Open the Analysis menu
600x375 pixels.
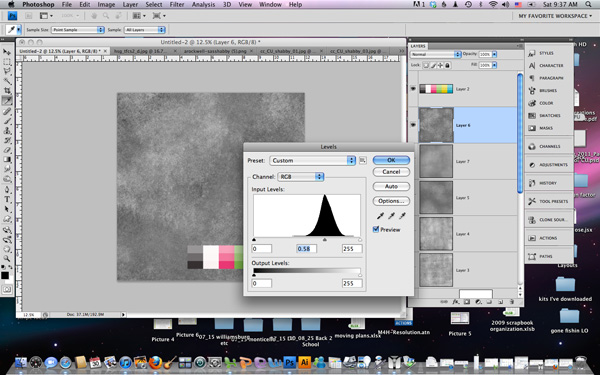pos(203,5)
